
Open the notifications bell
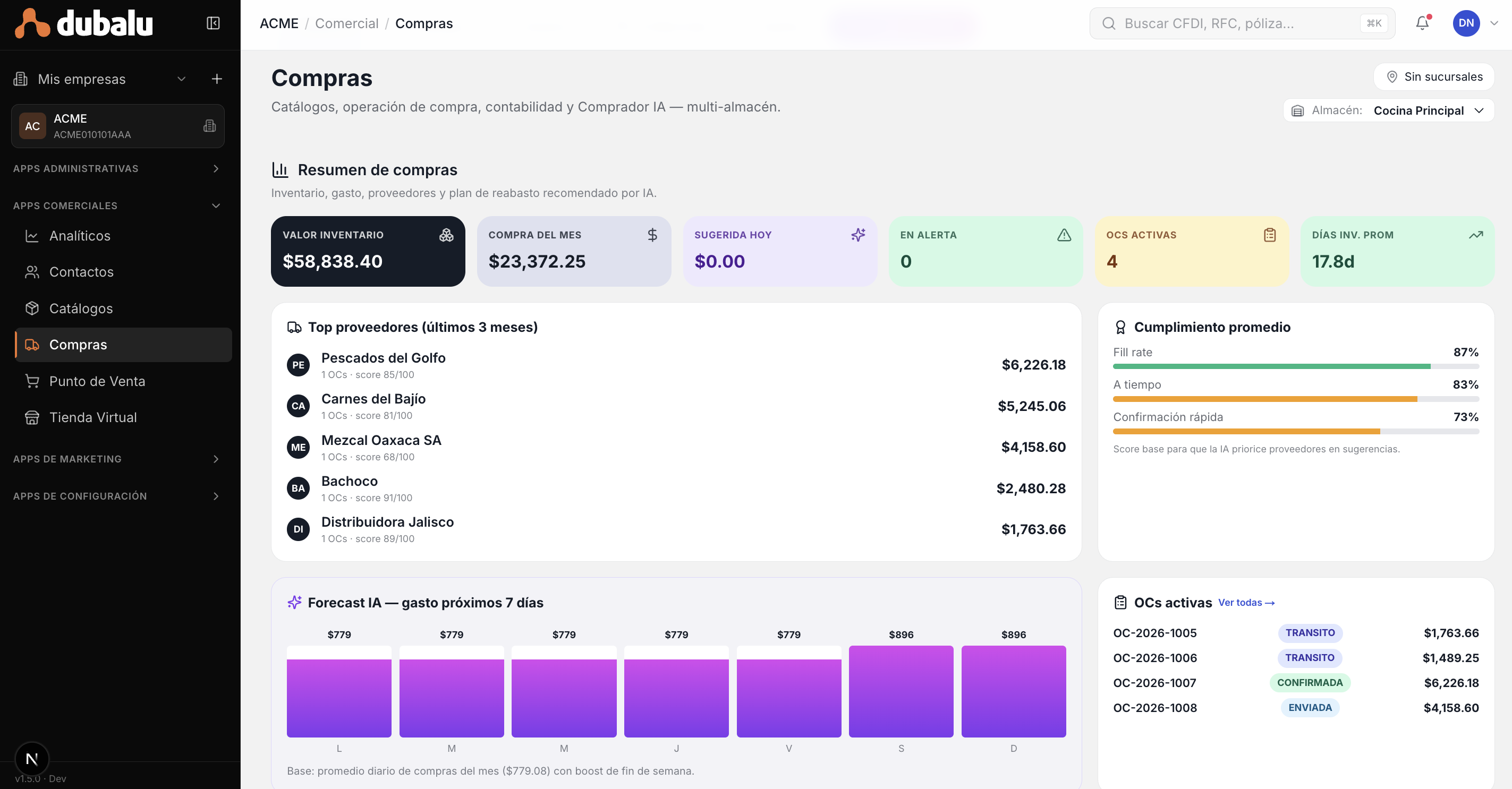(x=1422, y=23)
